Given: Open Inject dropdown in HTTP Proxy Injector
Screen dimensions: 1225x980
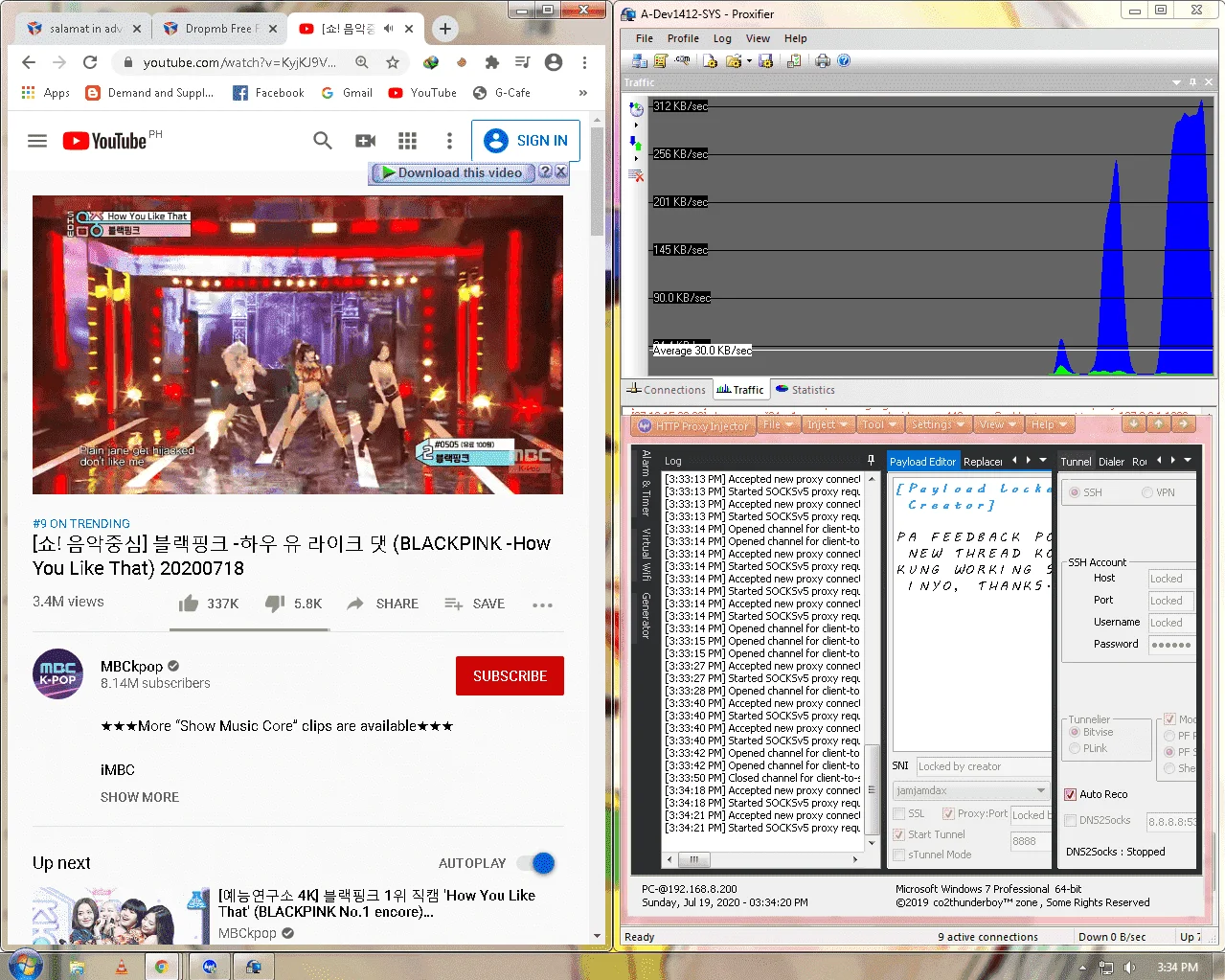Looking at the screenshot, I should click(828, 424).
